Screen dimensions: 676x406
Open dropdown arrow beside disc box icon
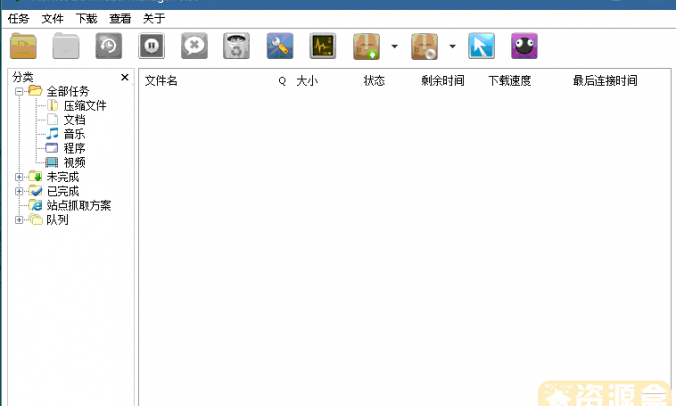pyautogui.click(x=452, y=46)
